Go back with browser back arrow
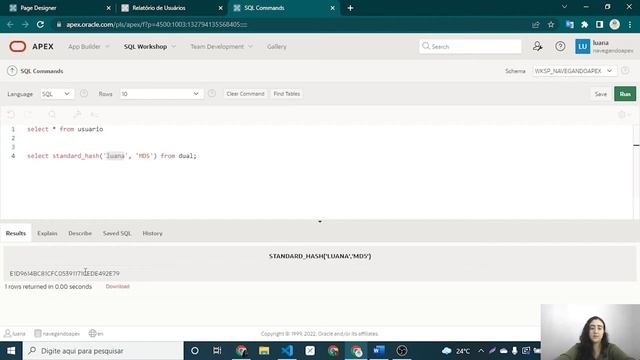The height and width of the screenshot is (360, 640). [10, 24]
